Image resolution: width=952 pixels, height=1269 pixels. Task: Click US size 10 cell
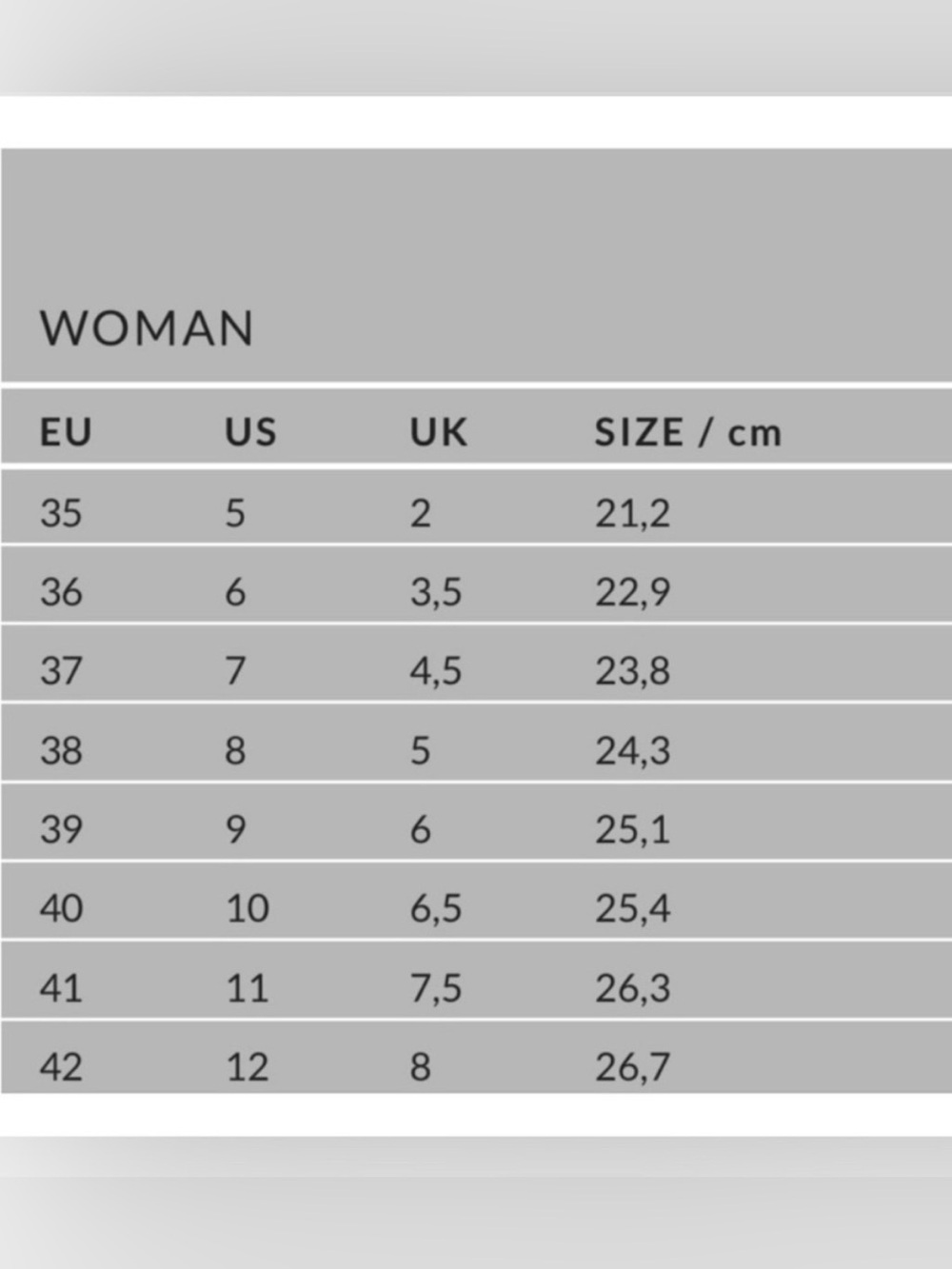[248, 909]
